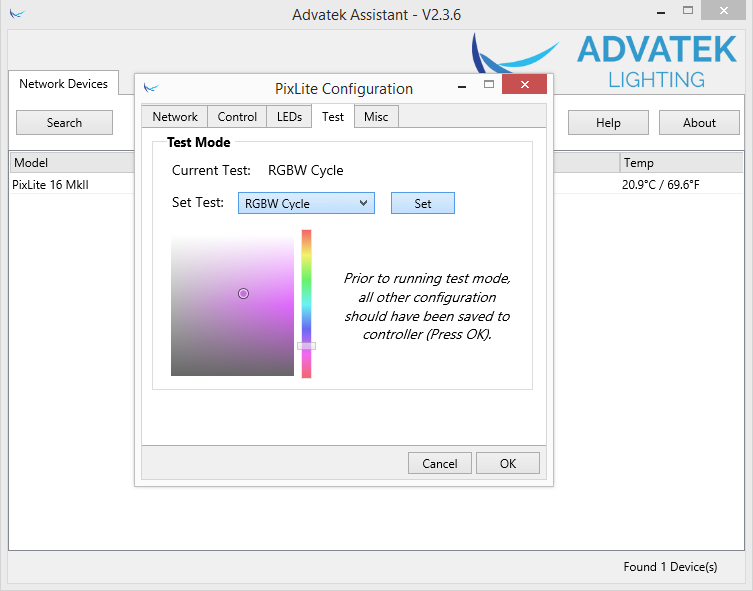Open the LEDs tab
The image size is (753, 591).
click(x=289, y=117)
